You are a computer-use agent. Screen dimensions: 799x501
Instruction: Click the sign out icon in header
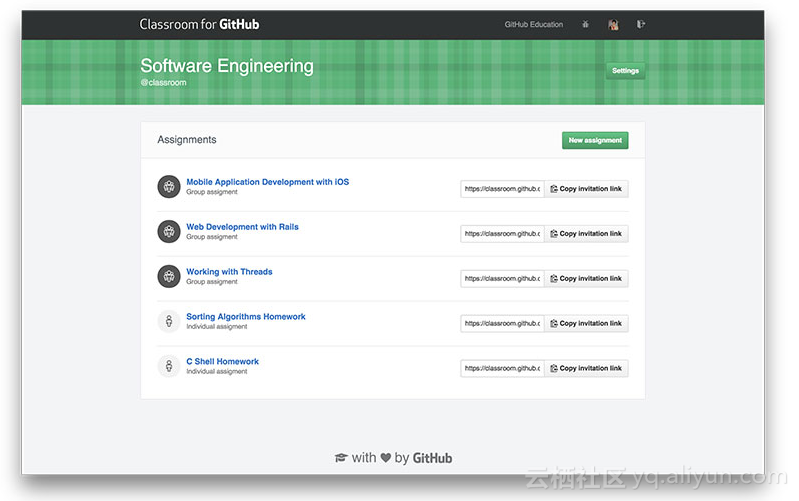(x=641, y=24)
